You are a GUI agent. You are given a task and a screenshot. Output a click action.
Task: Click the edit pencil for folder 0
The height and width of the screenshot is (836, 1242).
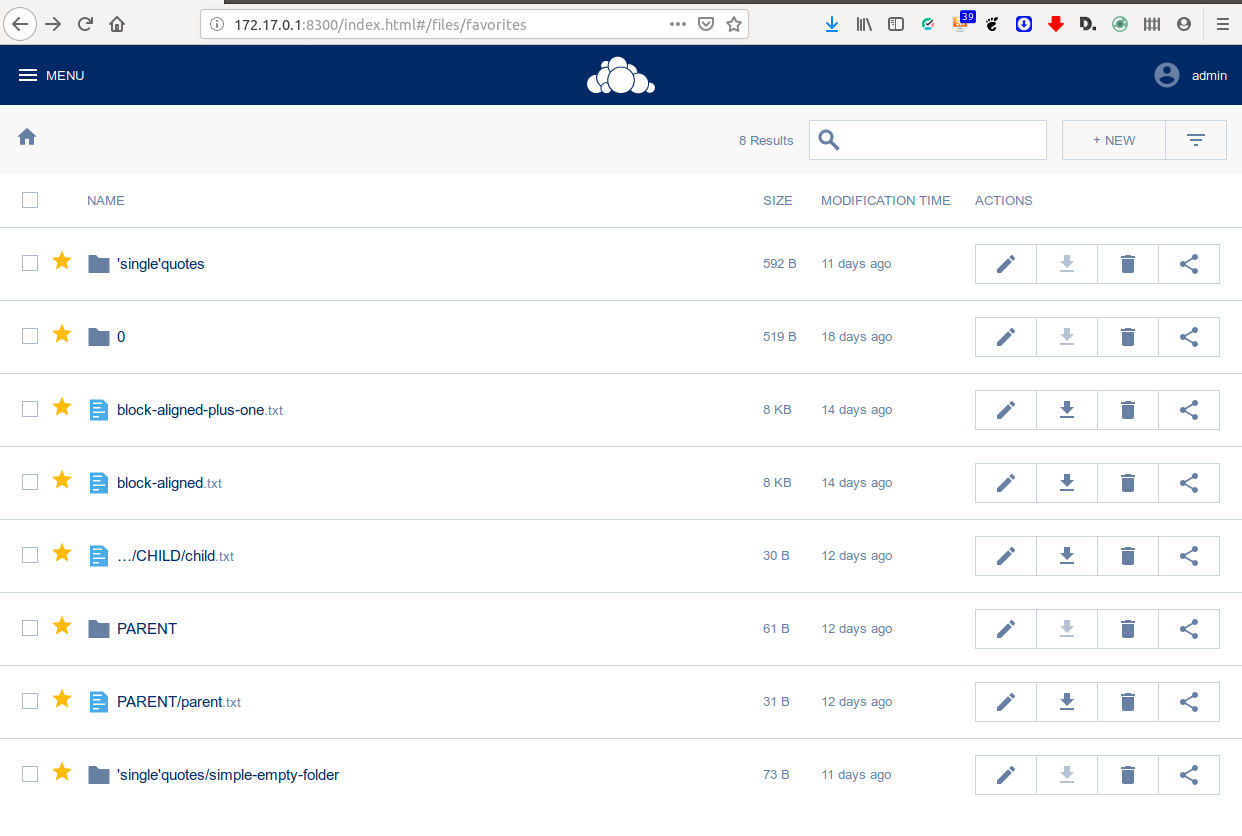click(1006, 337)
